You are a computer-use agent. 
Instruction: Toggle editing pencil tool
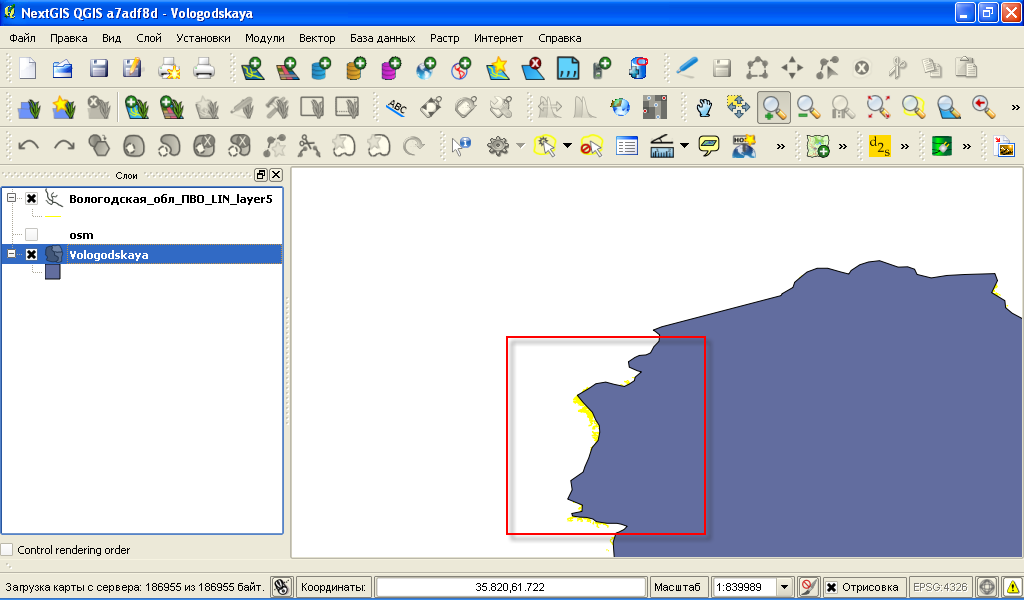point(686,68)
